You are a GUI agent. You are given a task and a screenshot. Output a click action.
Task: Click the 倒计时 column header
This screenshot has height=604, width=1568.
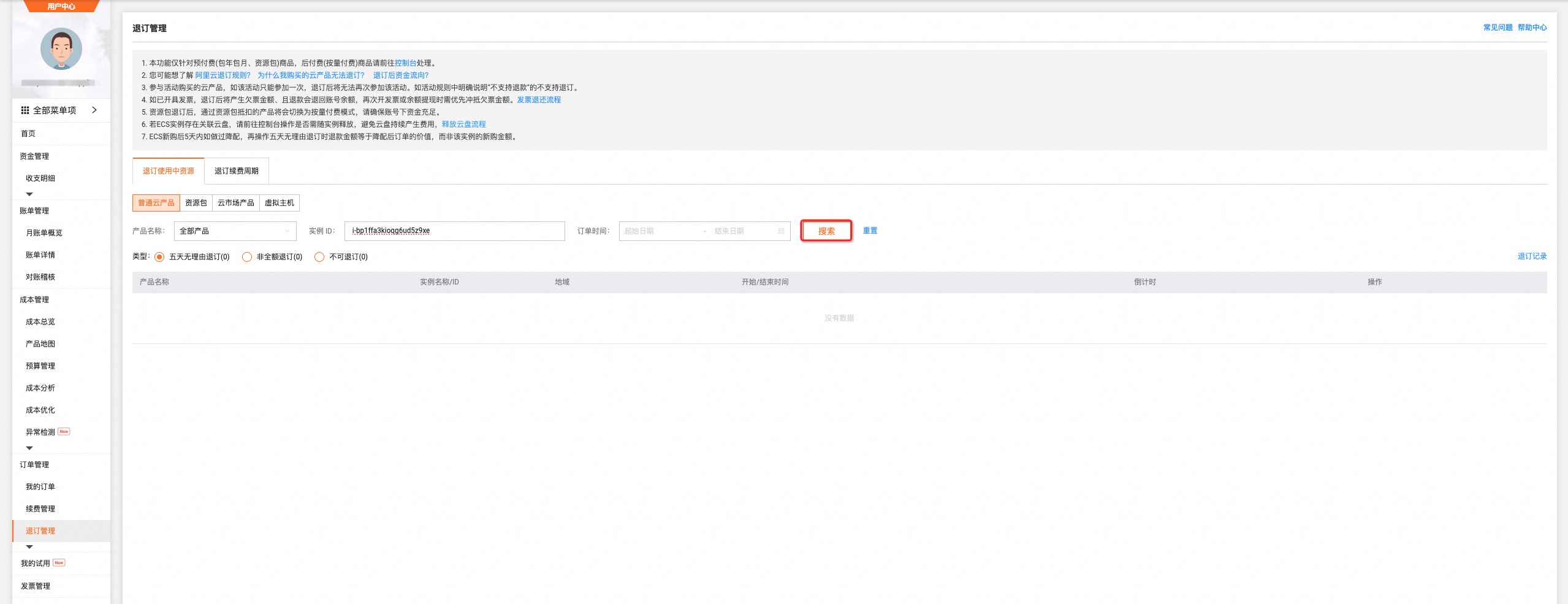pos(1145,282)
